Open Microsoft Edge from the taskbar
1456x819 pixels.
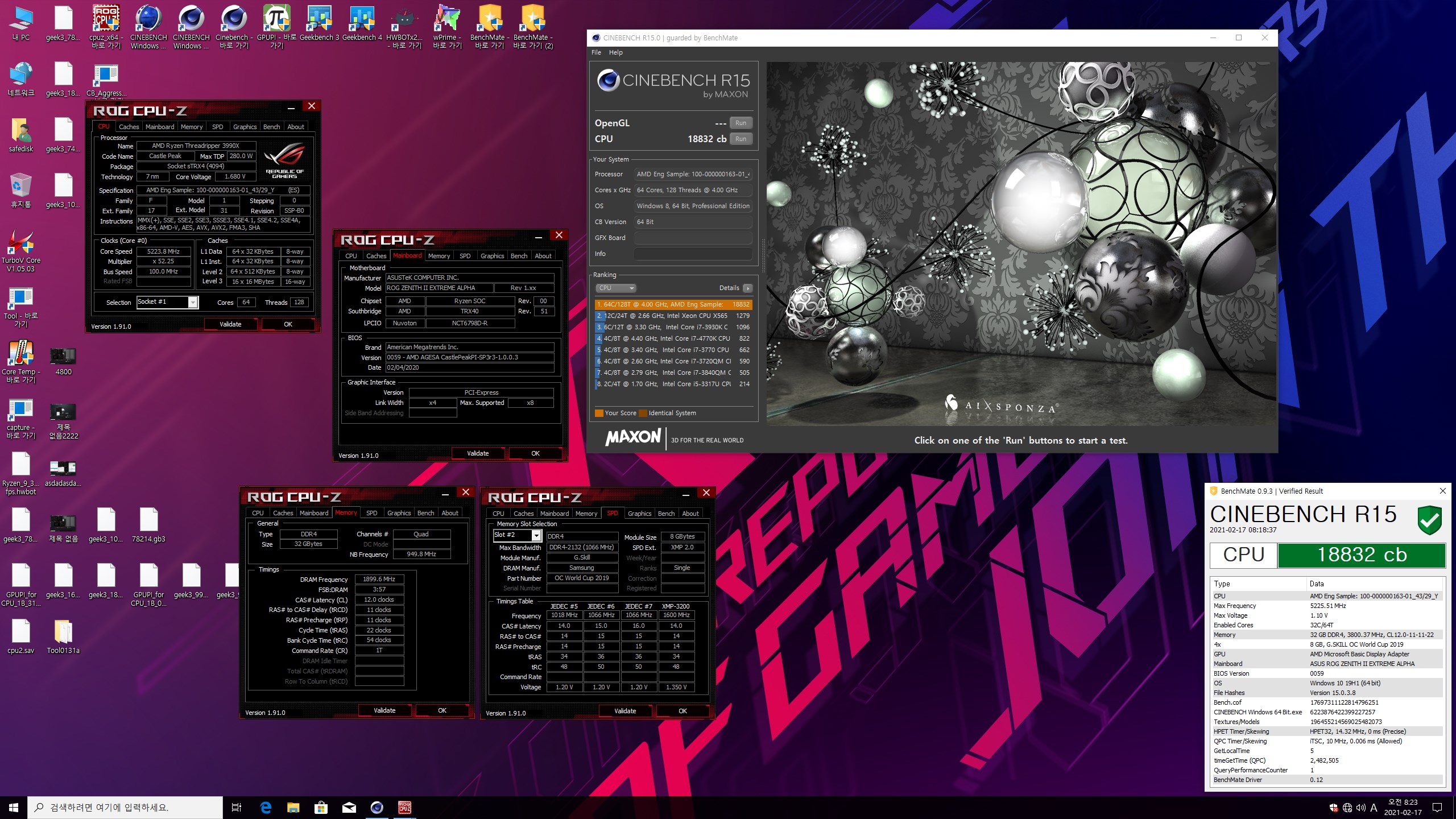(266, 807)
